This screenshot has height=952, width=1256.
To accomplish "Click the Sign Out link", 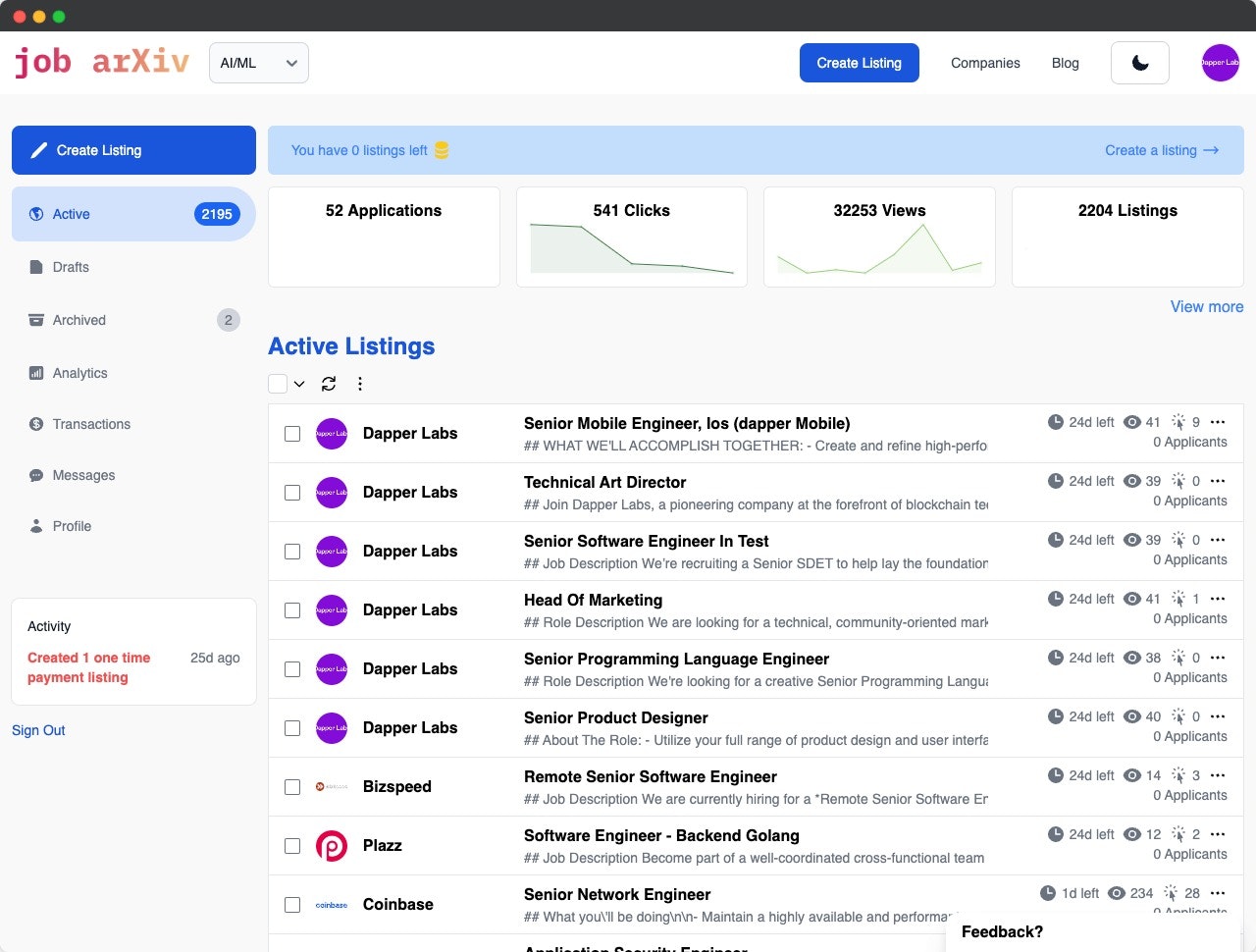I will point(38,730).
